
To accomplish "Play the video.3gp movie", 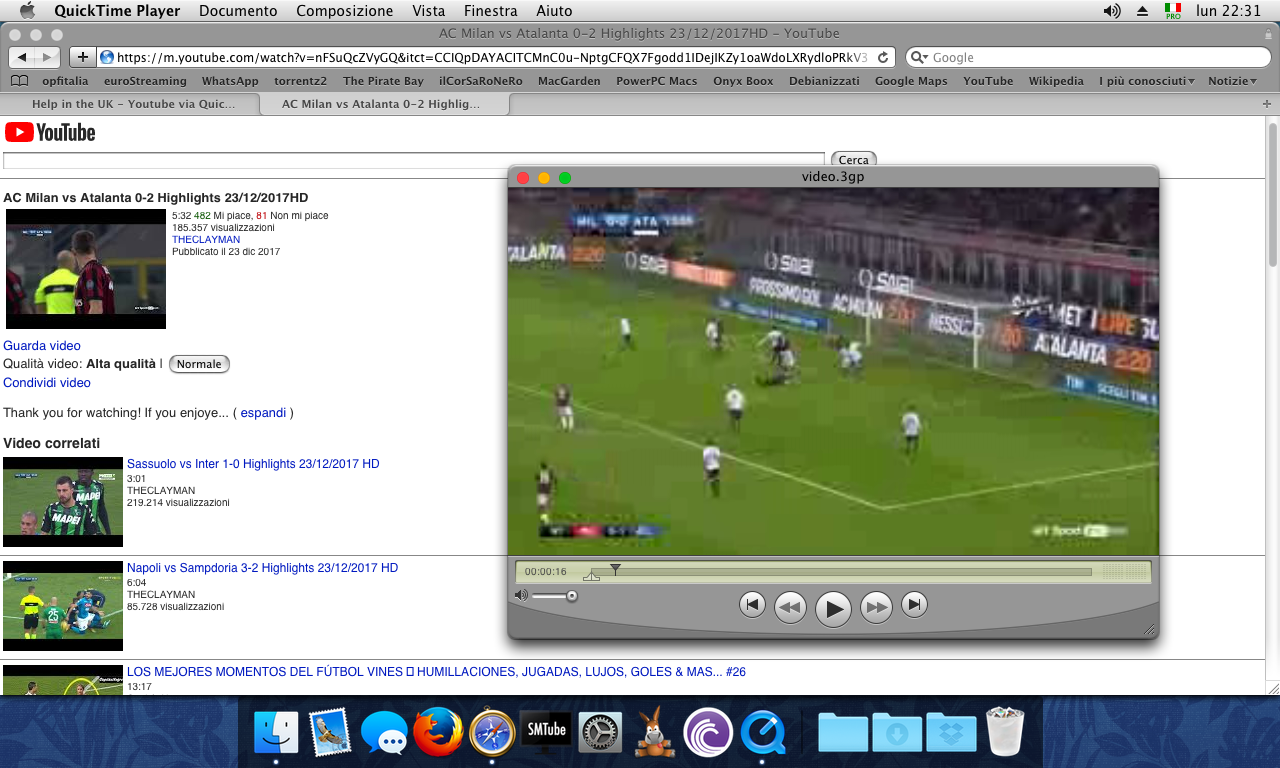I will pyautogui.click(x=833, y=608).
